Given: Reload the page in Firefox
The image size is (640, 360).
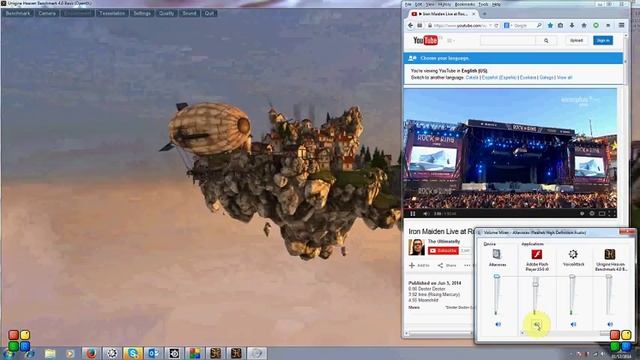Looking at the screenshot, I should coord(496,25).
